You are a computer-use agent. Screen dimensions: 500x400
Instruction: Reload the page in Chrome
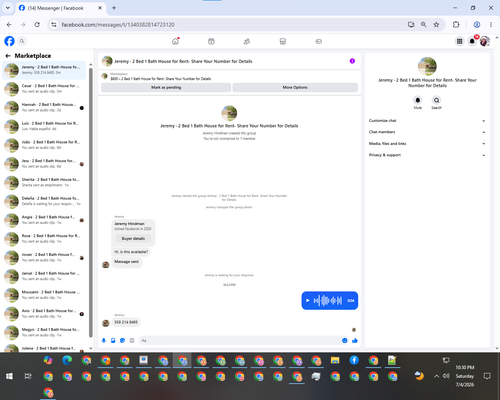click(x=37, y=25)
